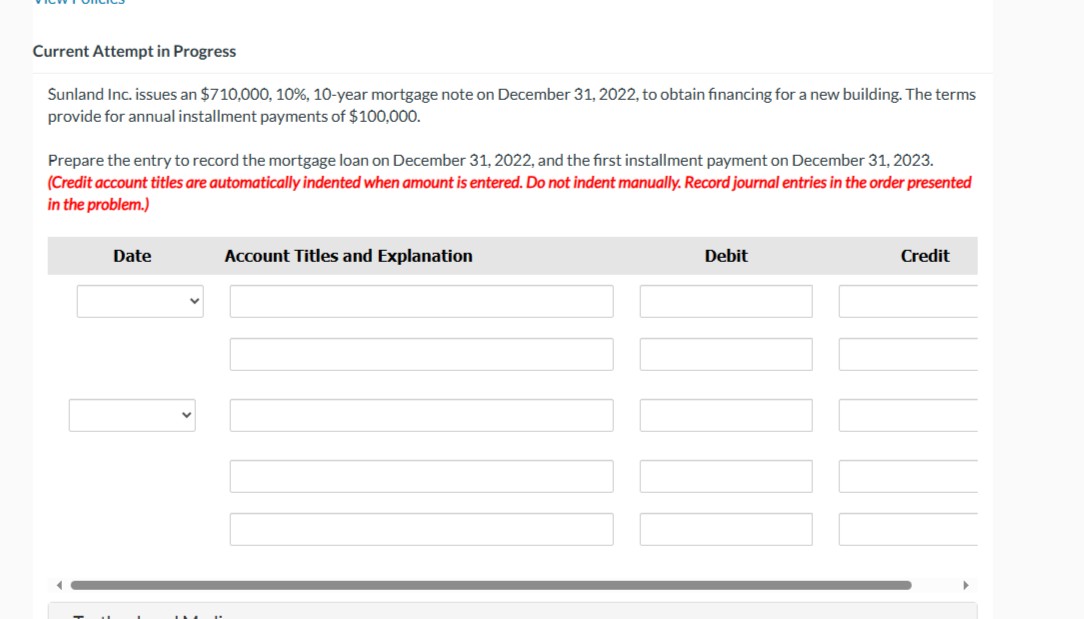Viewport: 1084px width, 619px height.
Task: Click the third row Debit amount field
Action: (x=726, y=414)
